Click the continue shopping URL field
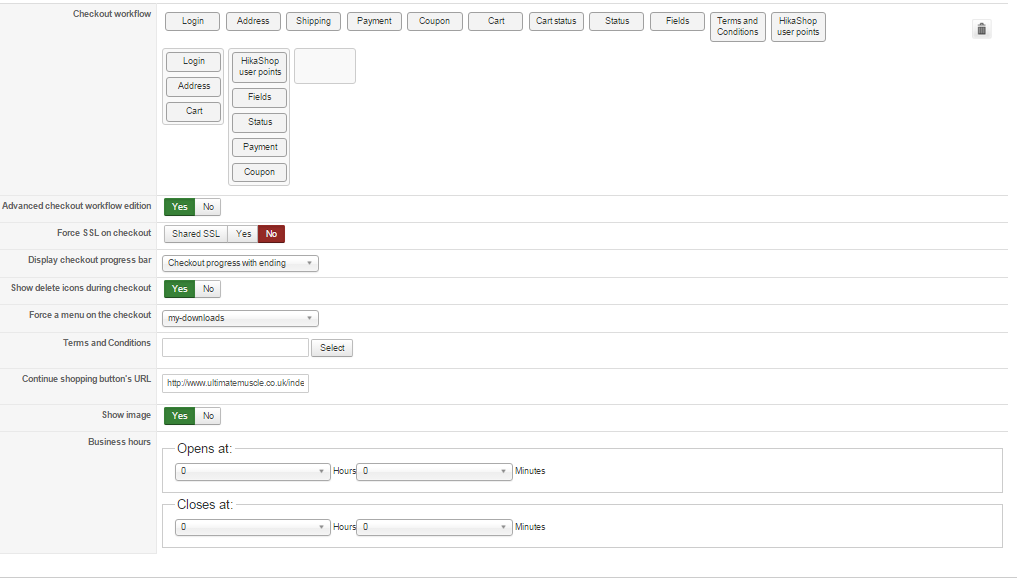This screenshot has height=583, width=1017. point(235,384)
